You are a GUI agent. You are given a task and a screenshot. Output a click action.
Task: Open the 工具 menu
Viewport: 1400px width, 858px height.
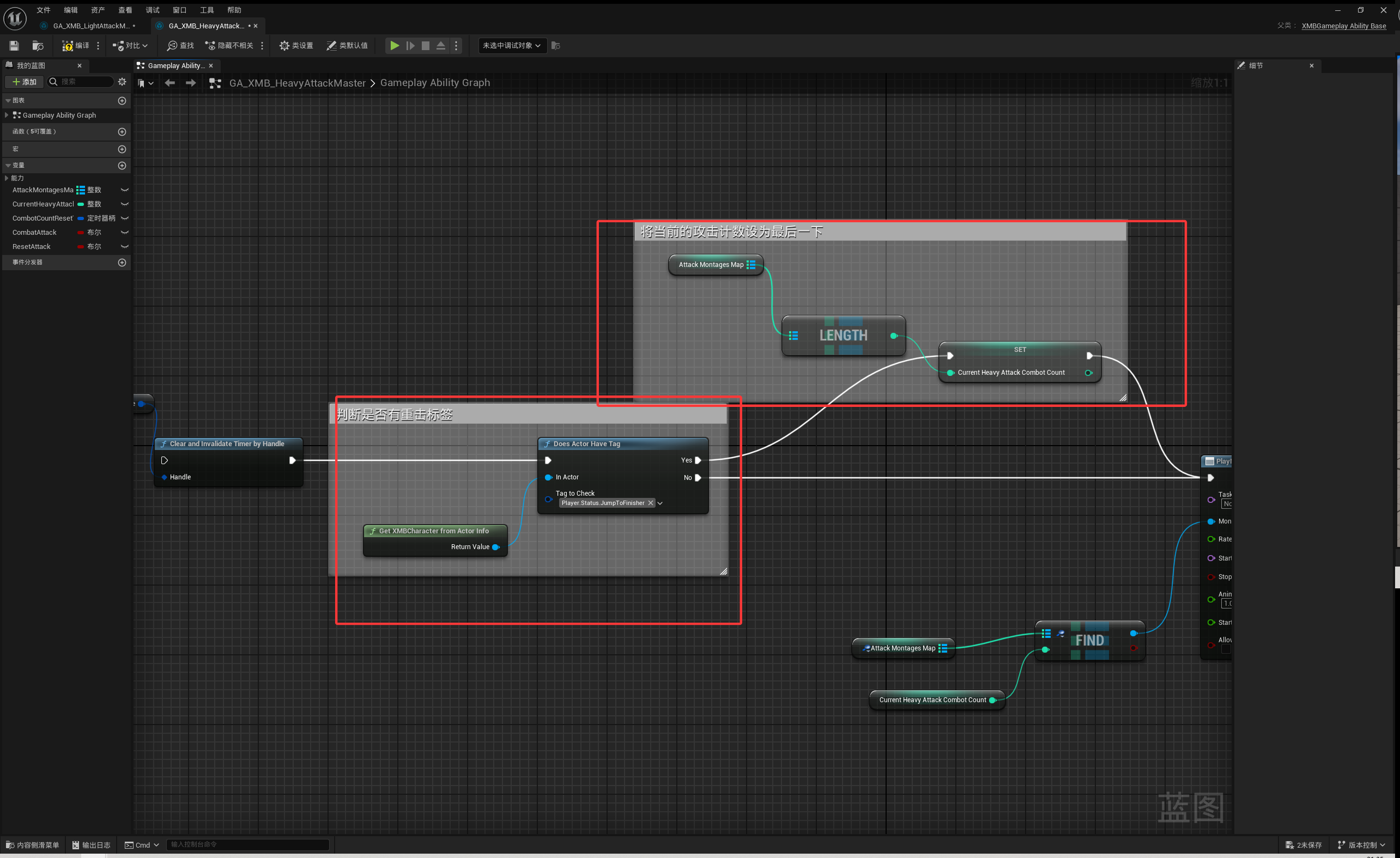pos(206,10)
